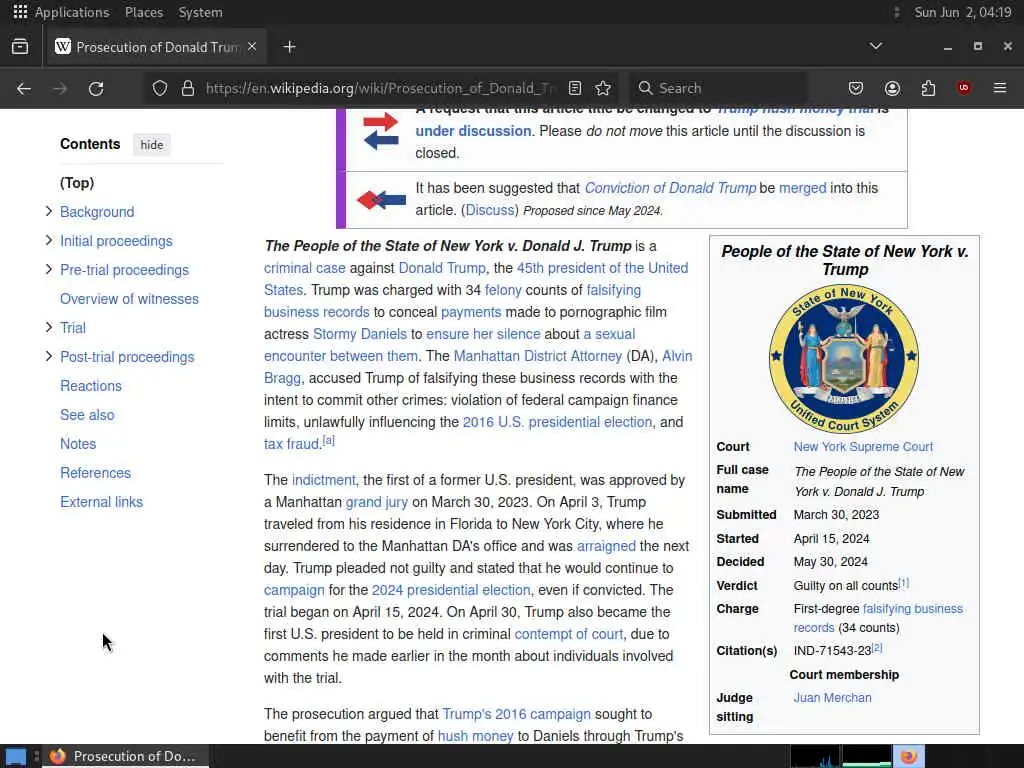The height and width of the screenshot is (768, 1024).
Task: Go to See also section
Action: coord(87,415)
